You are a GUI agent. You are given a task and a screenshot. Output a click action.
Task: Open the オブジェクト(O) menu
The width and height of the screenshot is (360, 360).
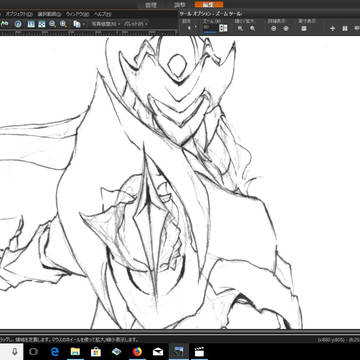click(18, 14)
